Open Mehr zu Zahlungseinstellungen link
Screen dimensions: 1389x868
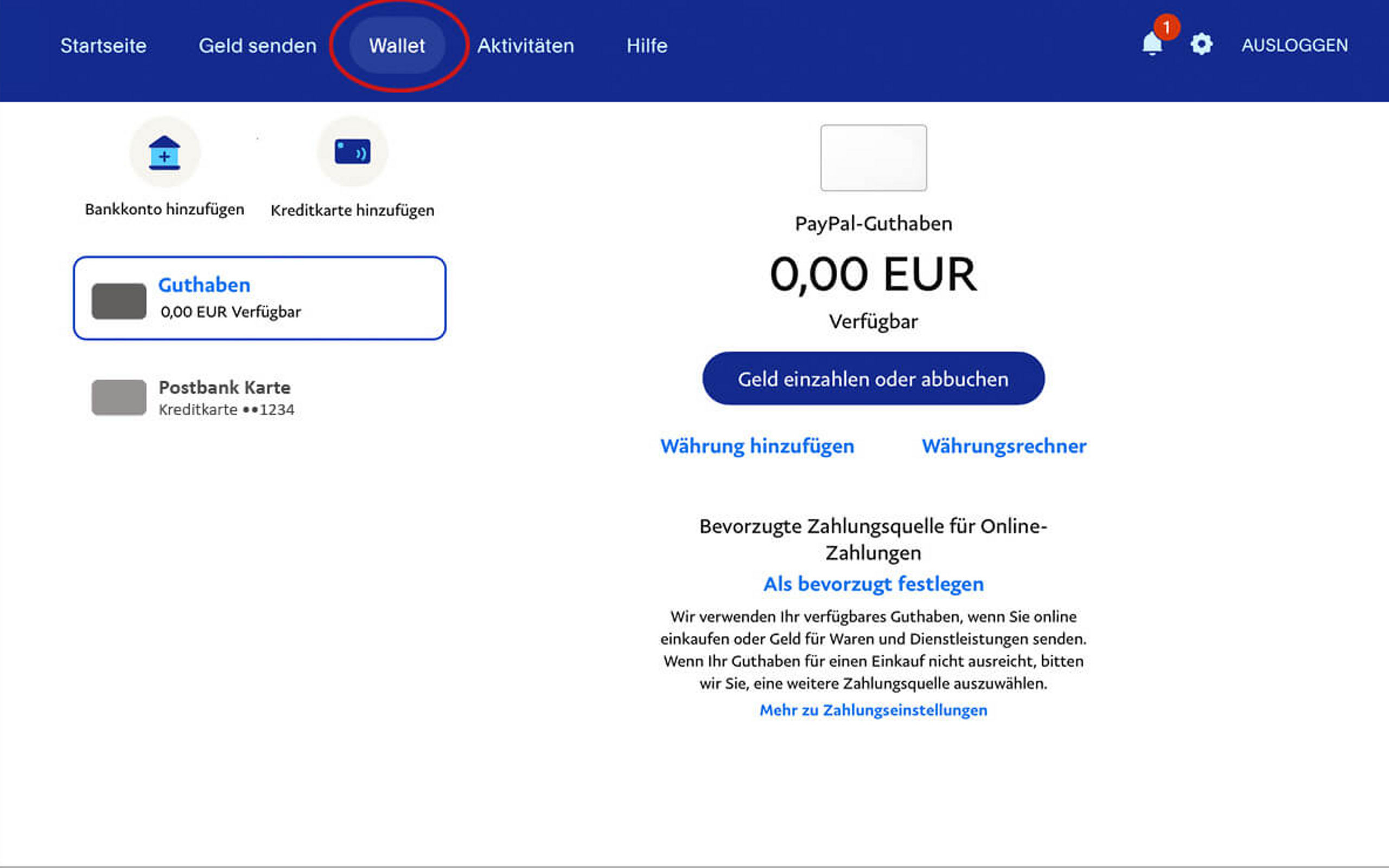(873, 710)
